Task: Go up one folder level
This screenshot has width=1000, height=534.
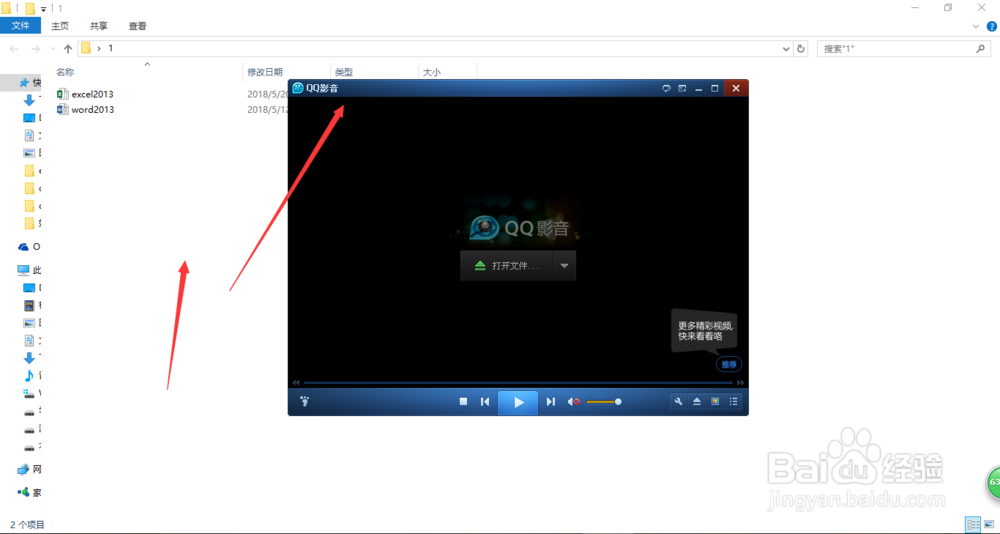Action: [68, 48]
